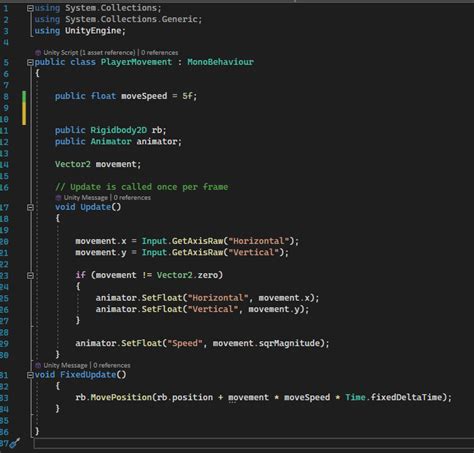The width and height of the screenshot is (474, 453).
Task: Open '0 references' lens above PlayerMovement class
Action: [159, 53]
